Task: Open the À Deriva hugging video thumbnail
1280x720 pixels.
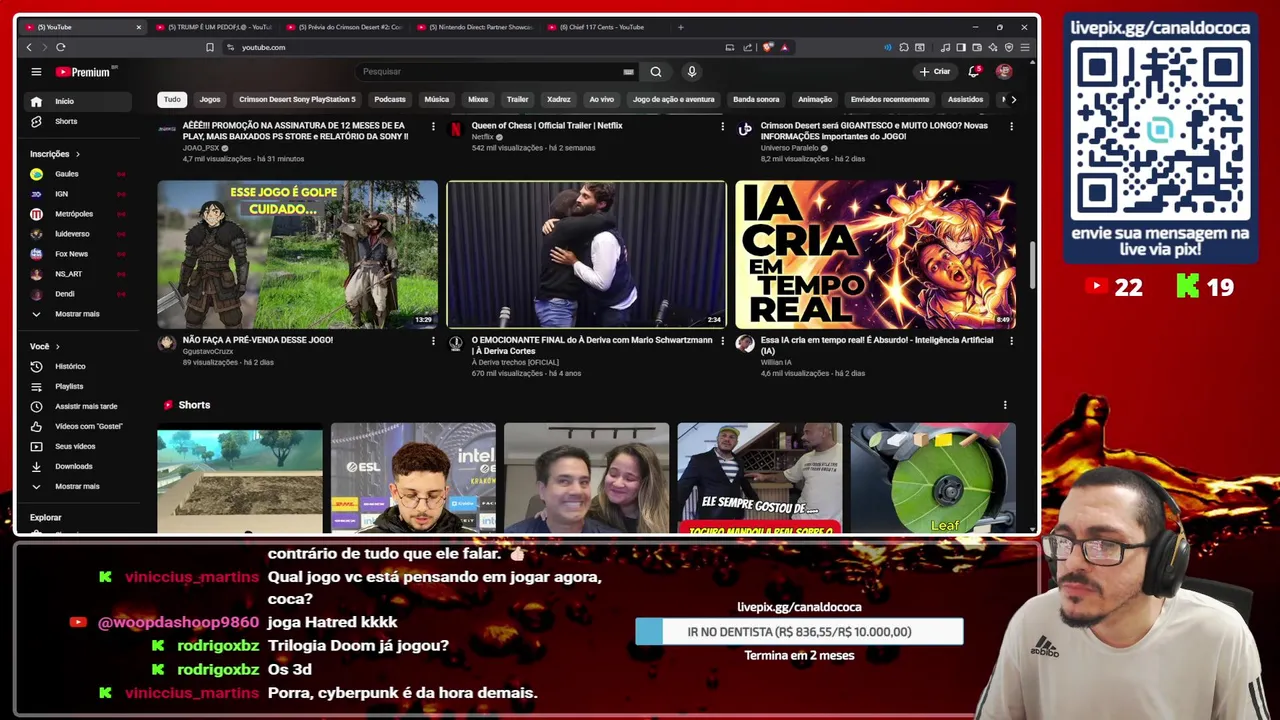Action: tap(586, 254)
